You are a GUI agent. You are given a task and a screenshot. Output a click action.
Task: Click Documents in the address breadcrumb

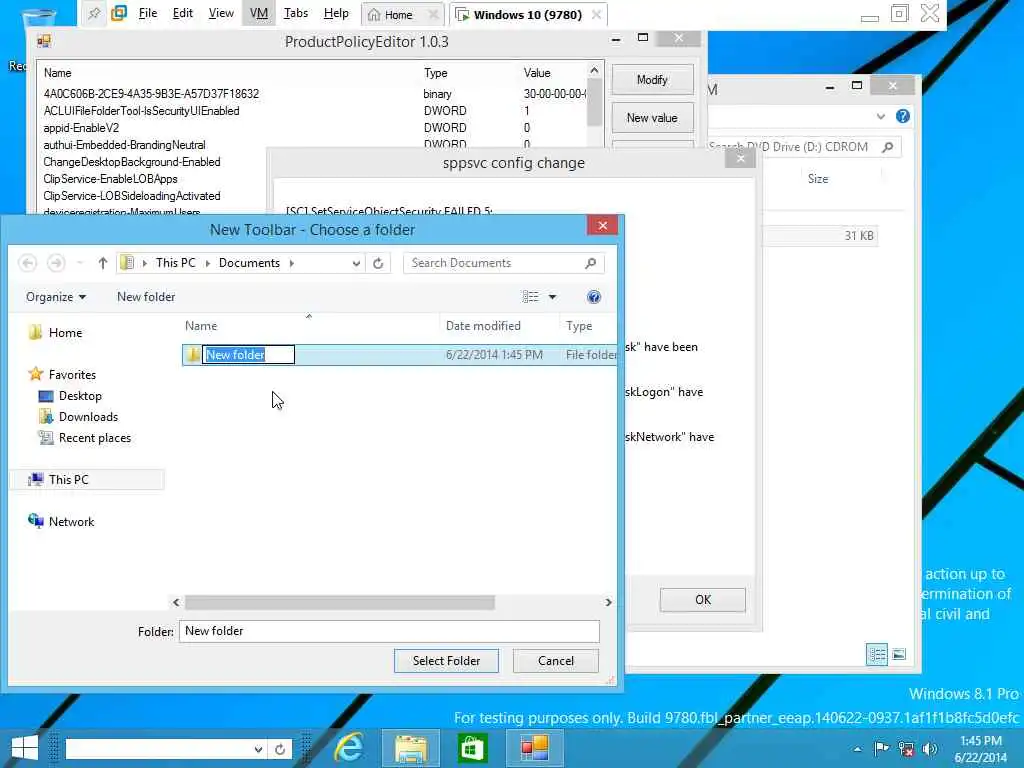pyautogui.click(x=249, y=263)
